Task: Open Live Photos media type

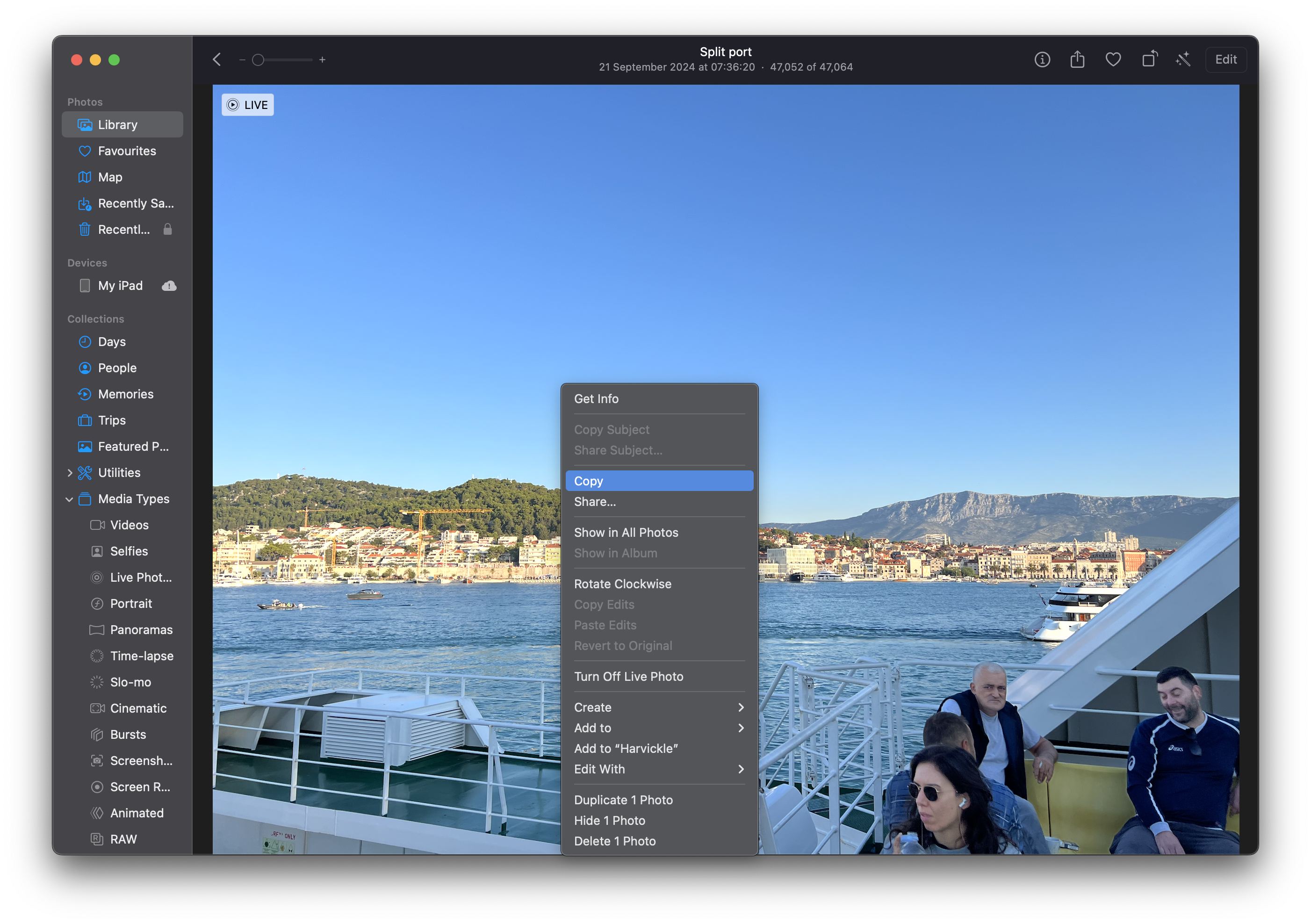Action: [x=122, y=578]
